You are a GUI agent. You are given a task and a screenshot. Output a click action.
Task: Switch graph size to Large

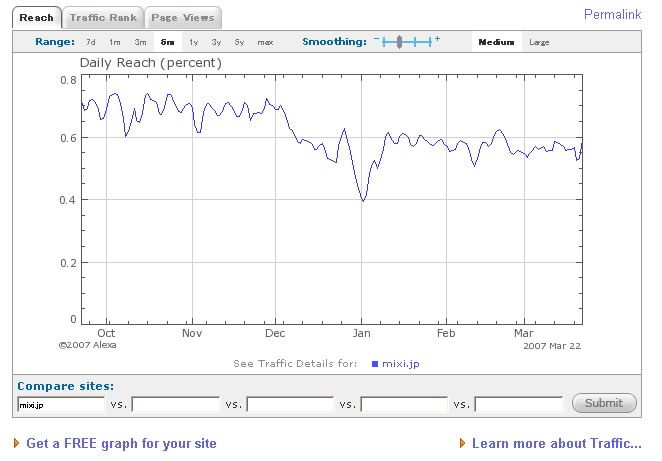point(539,42)
